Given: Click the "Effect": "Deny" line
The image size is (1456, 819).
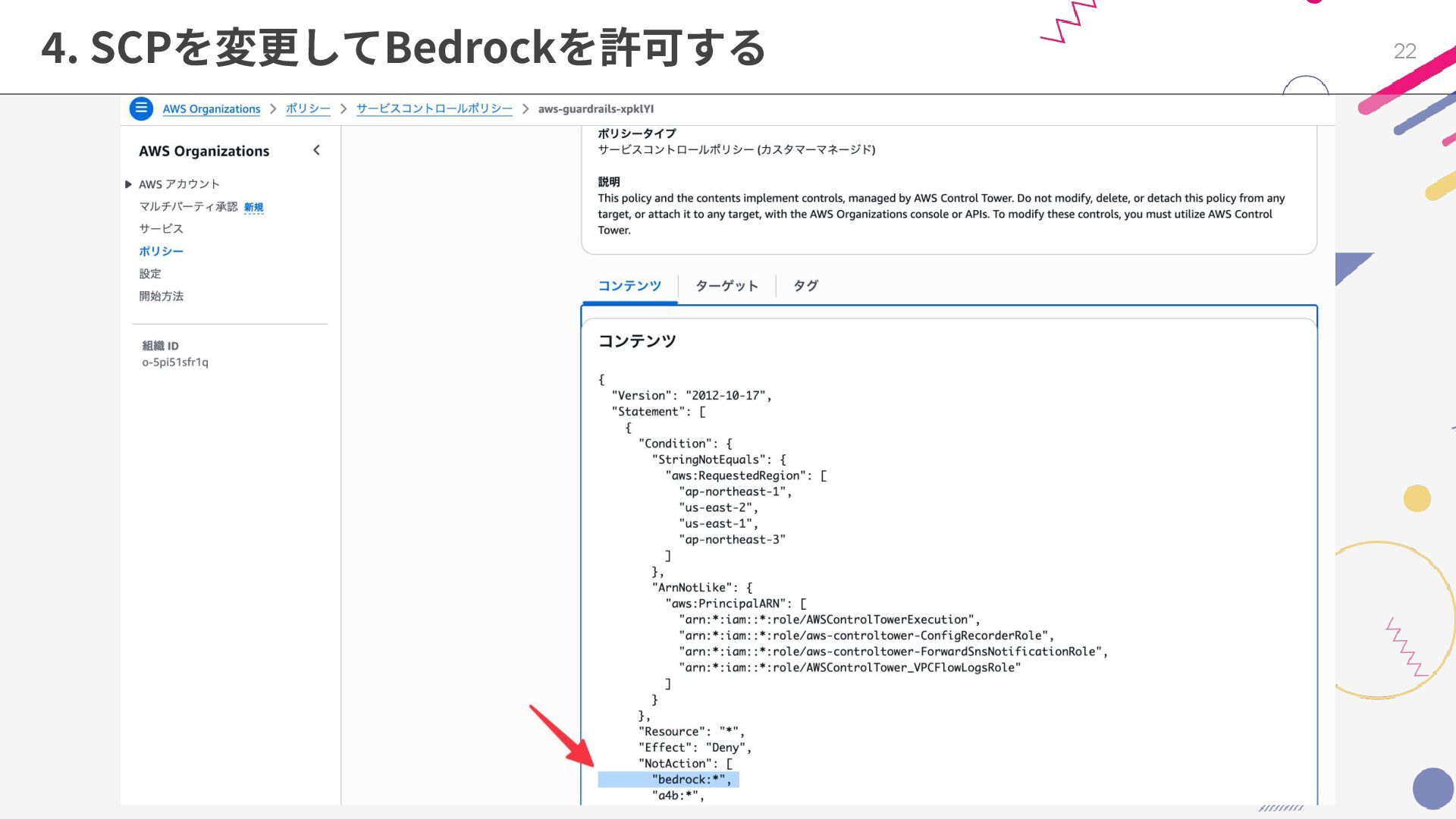Looking at the screenshot, I should click(x=695, y=748).
